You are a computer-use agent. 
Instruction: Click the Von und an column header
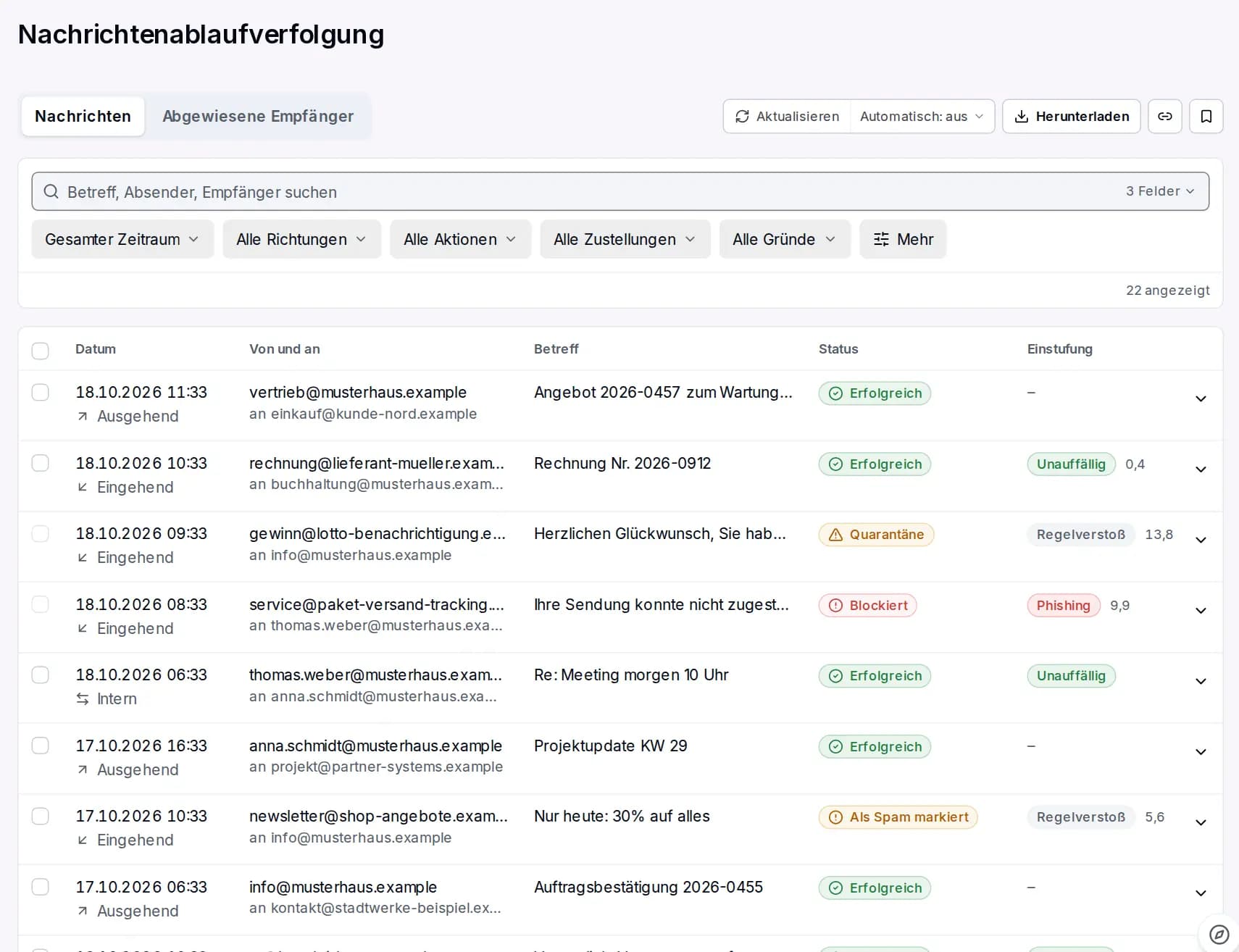tap(285, 349)
